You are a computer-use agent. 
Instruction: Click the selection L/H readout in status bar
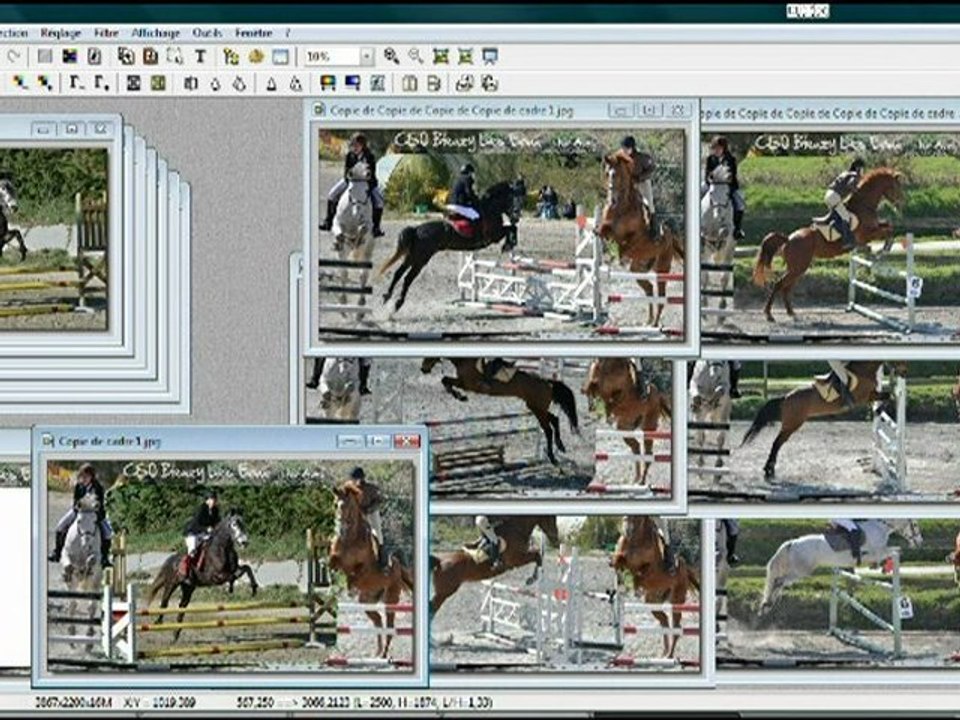364,702
